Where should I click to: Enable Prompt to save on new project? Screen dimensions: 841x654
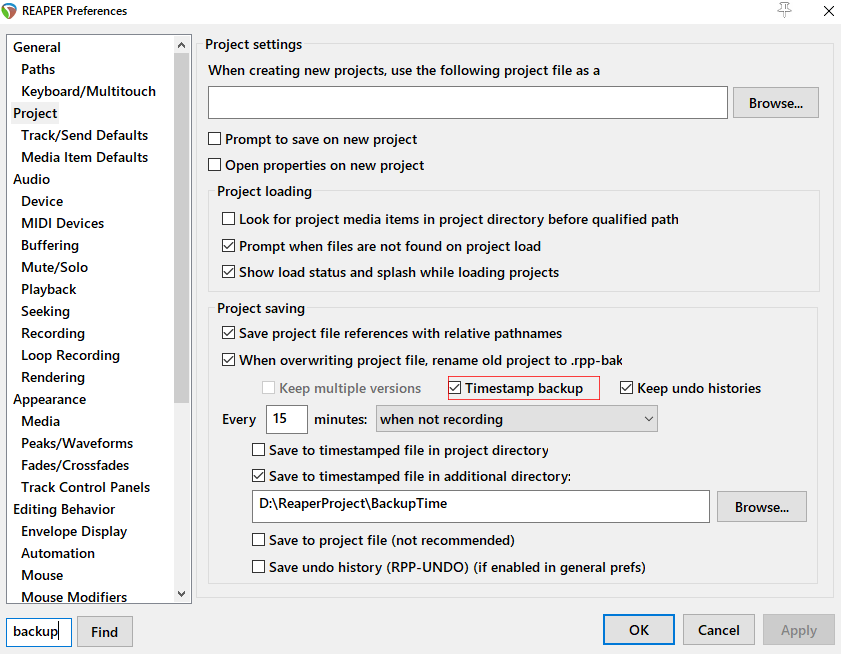(215, 139)
